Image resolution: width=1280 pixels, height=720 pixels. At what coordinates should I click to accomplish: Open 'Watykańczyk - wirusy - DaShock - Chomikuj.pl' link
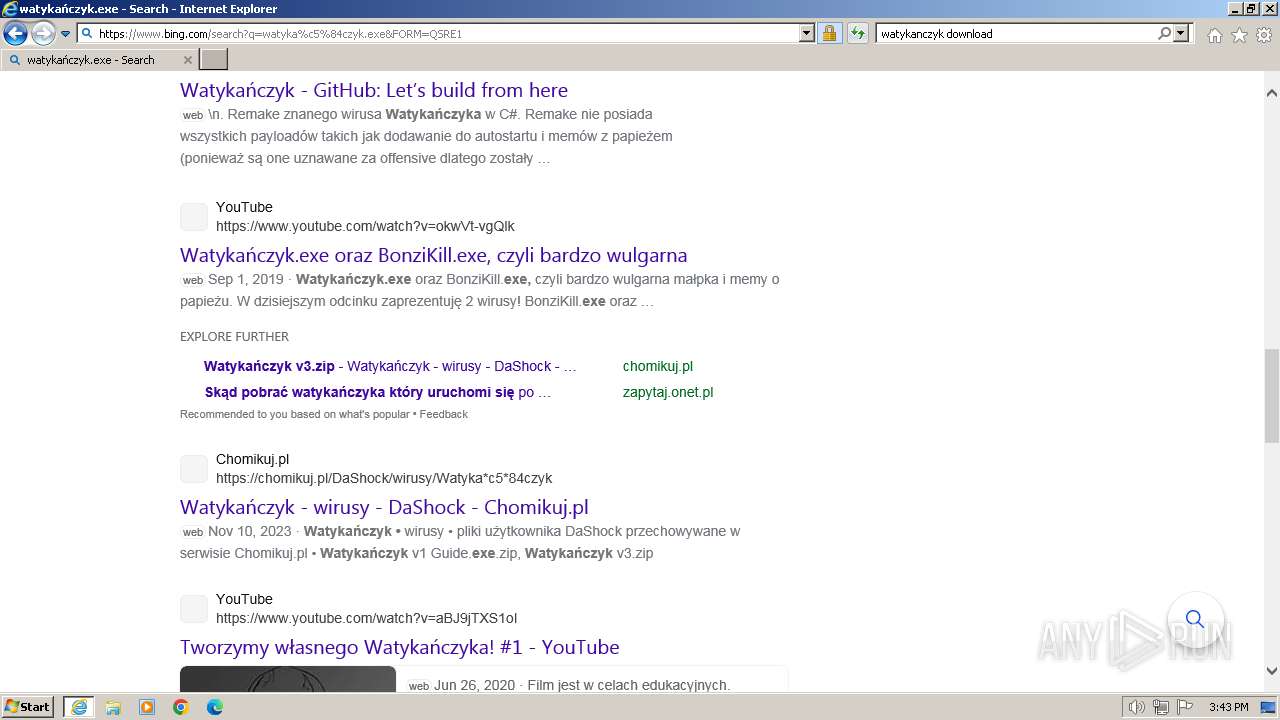384,507
